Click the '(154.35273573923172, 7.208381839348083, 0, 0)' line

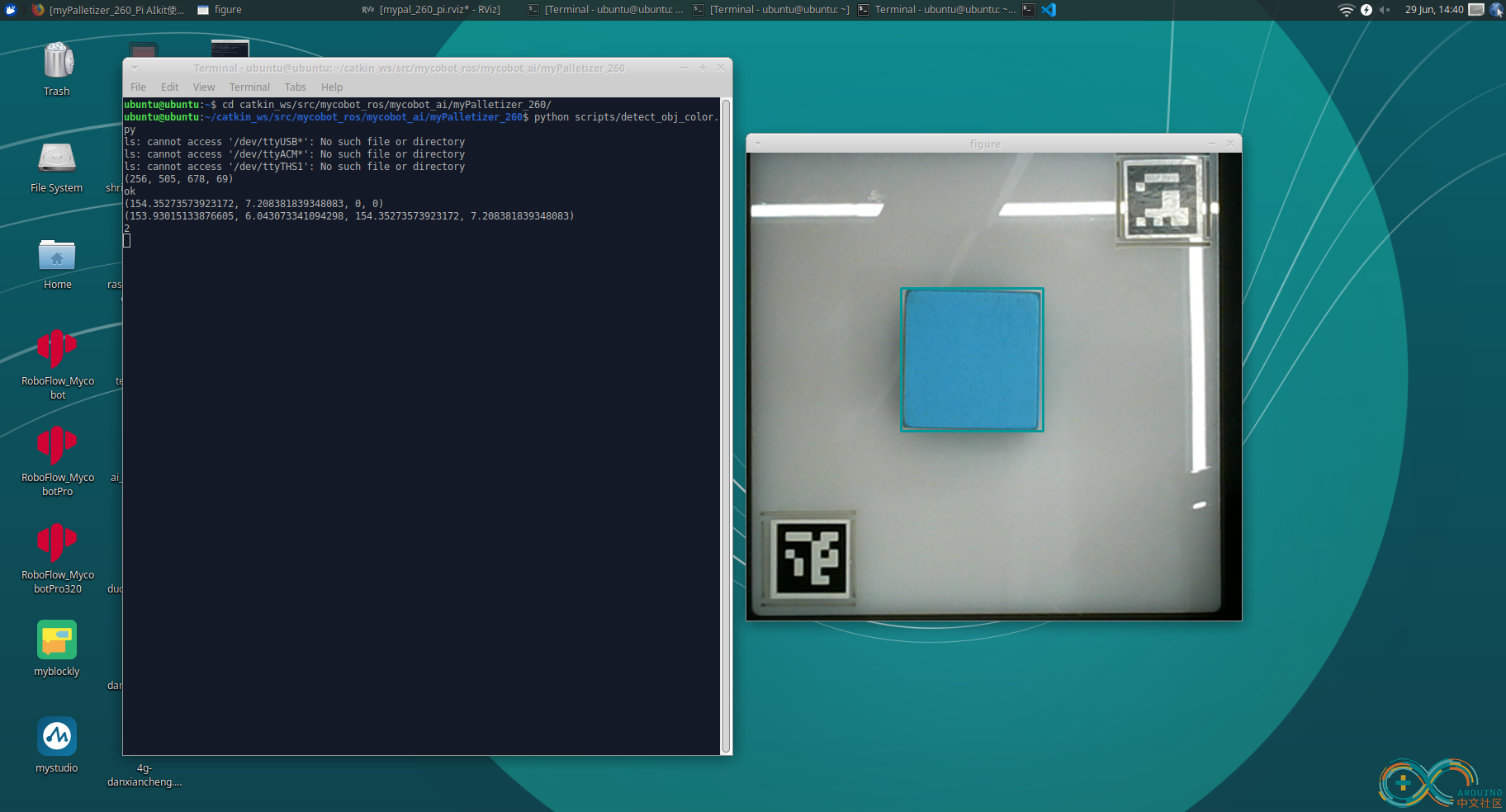(x=253, y=204)
